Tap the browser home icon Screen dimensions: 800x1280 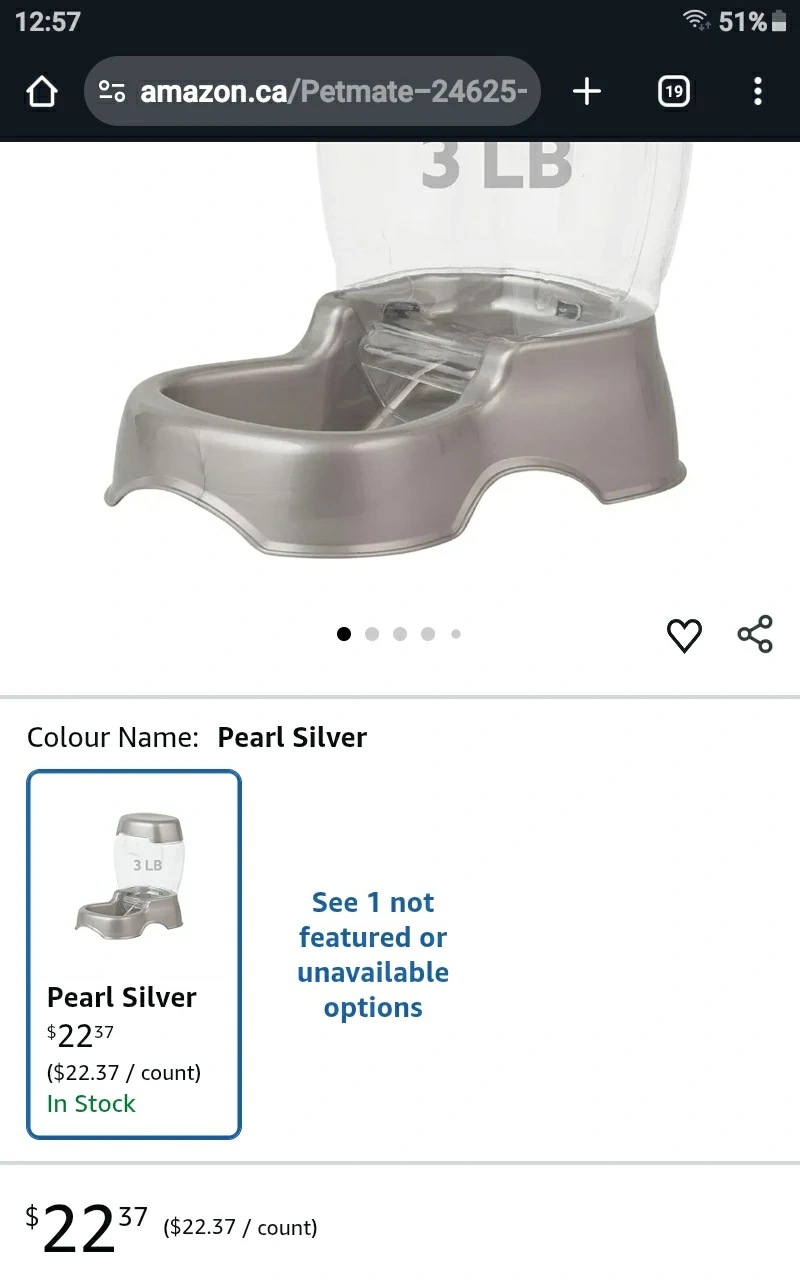coord(41,92)
